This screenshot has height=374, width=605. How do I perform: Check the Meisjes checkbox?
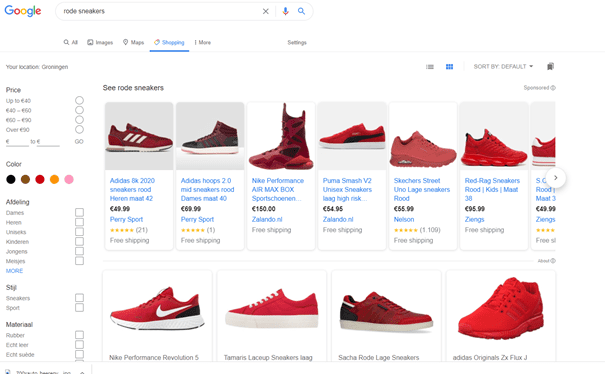point(79,261)
